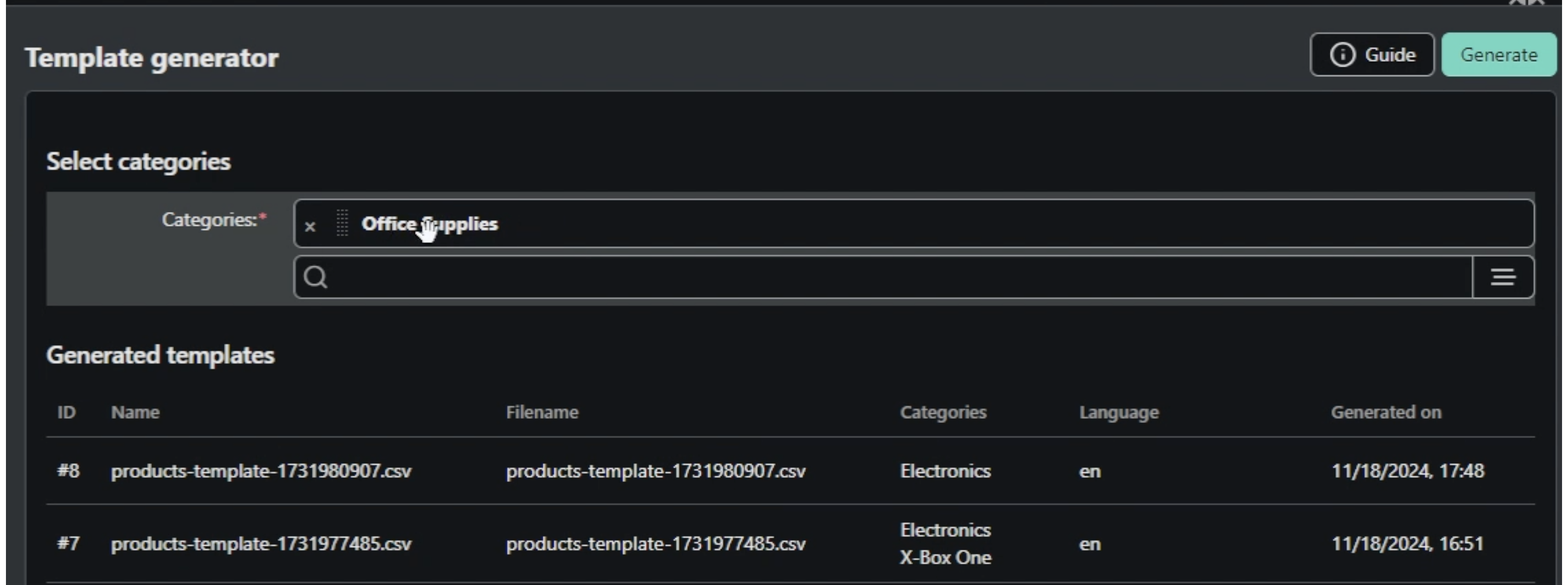This screenshot has width=1568, height=585.
Task: Open filename products-template-1731977485.csv in row #7
Action: 656,543
